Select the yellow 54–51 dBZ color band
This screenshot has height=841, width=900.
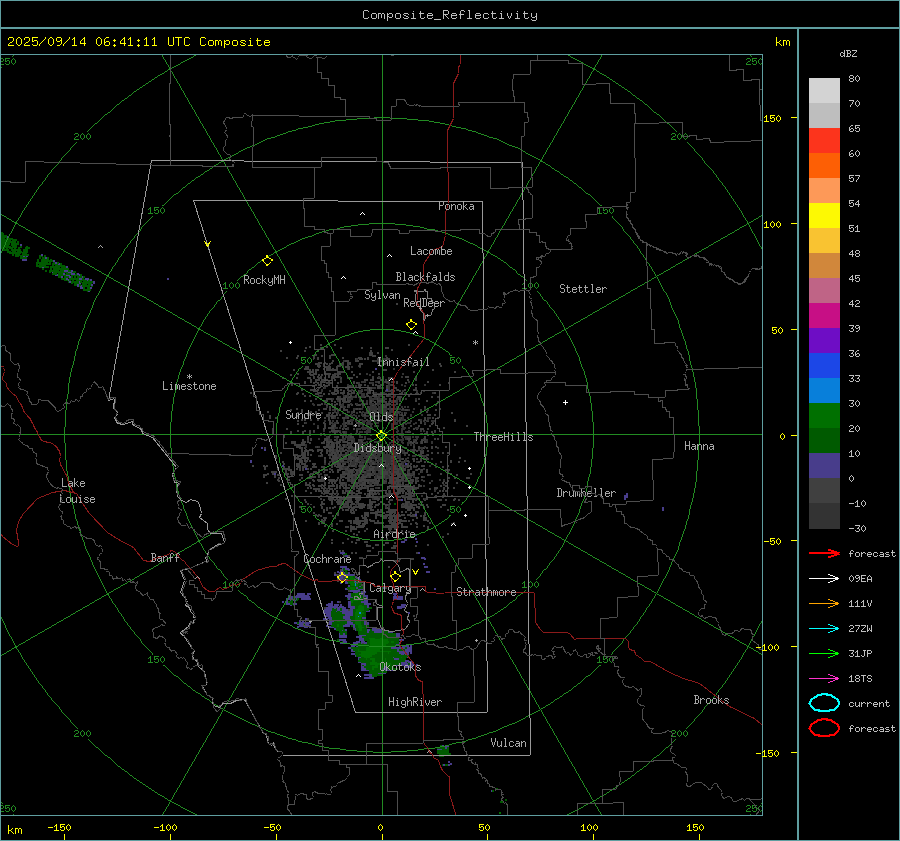click(x=824, y=216)
